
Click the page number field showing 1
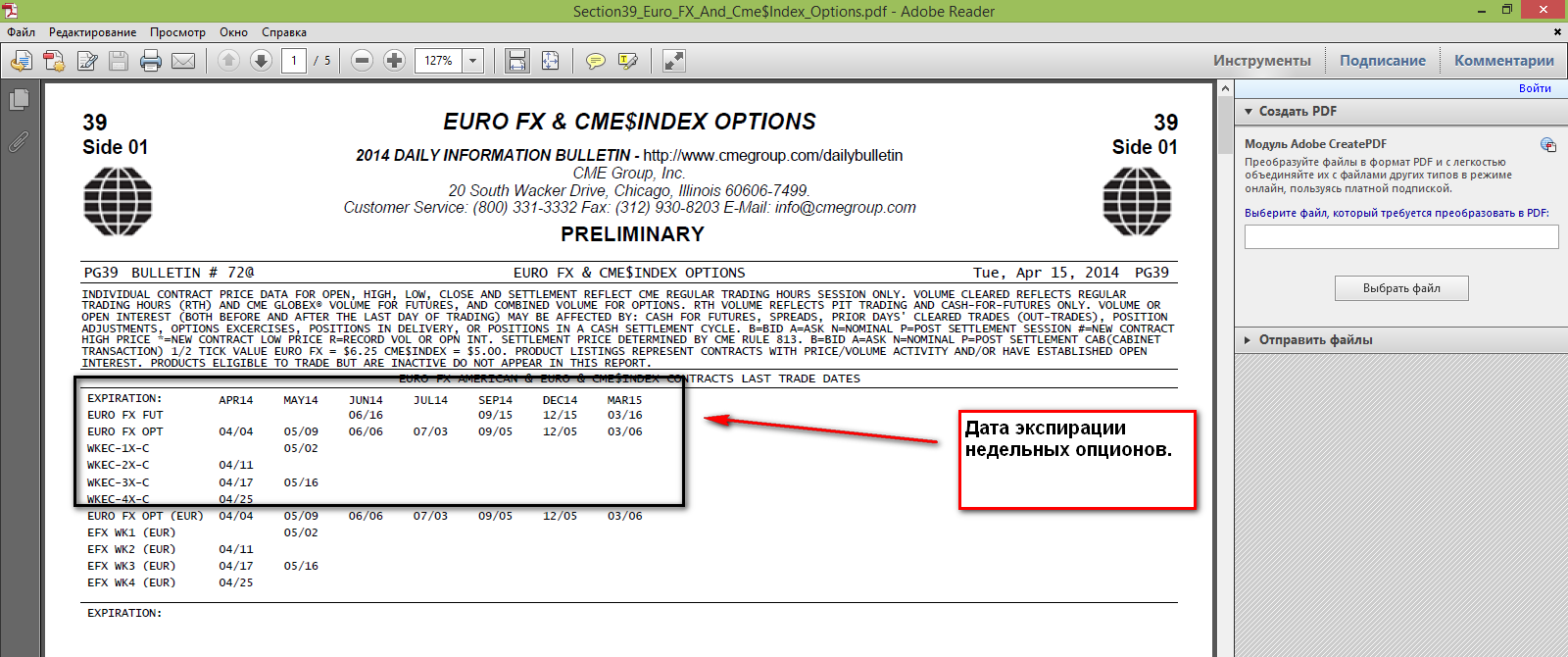point(294,61)
